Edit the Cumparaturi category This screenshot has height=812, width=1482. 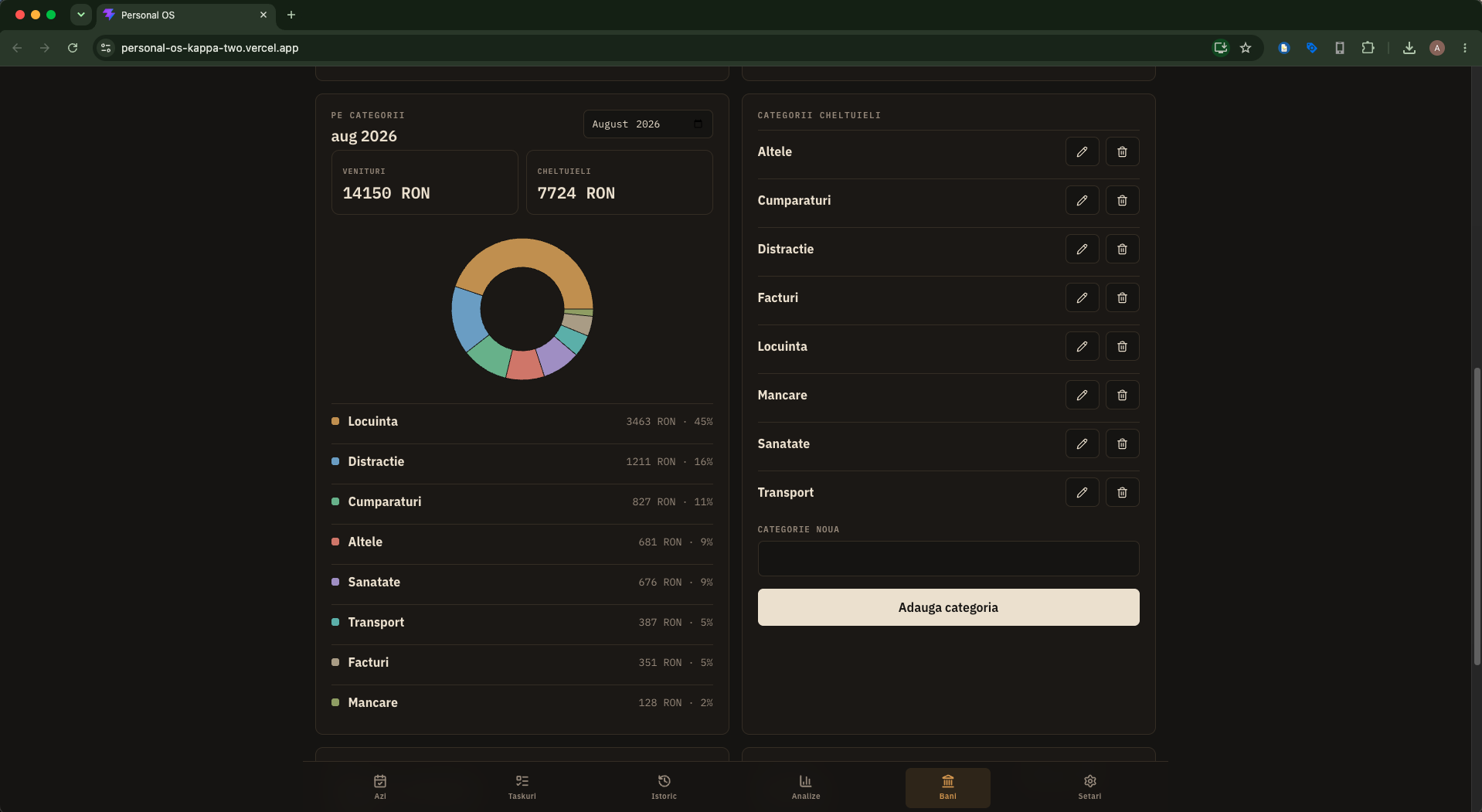click(x=1082, y=200)
